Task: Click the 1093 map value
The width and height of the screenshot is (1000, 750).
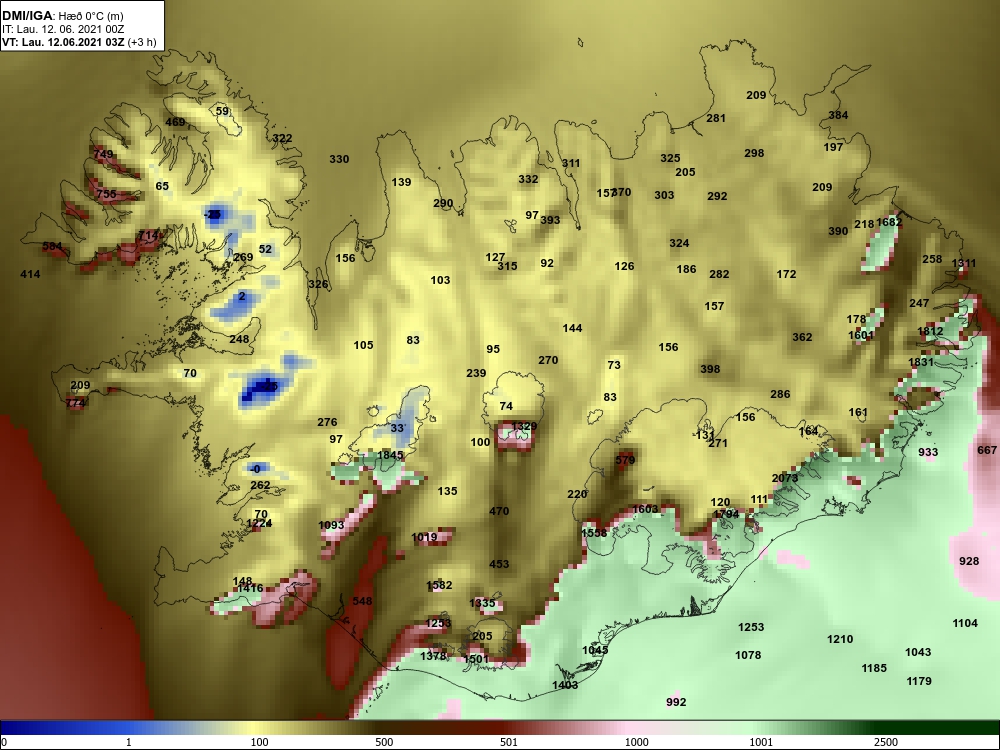Action: (x=331, y=526)
